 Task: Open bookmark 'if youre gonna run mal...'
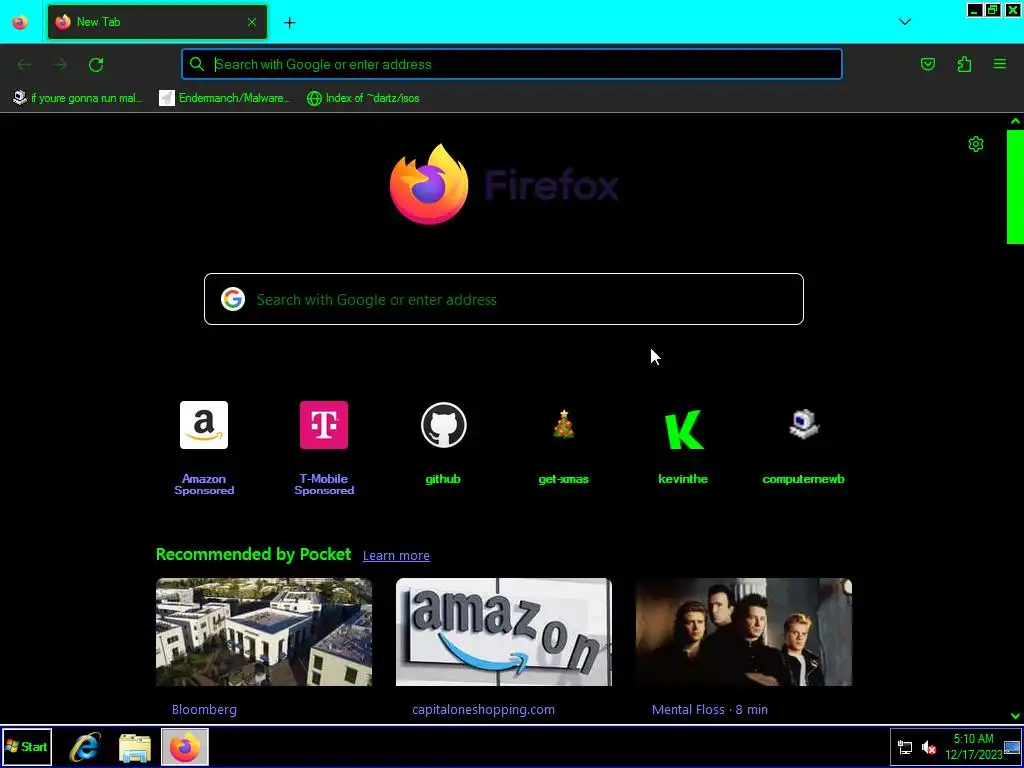coord(78,98)
